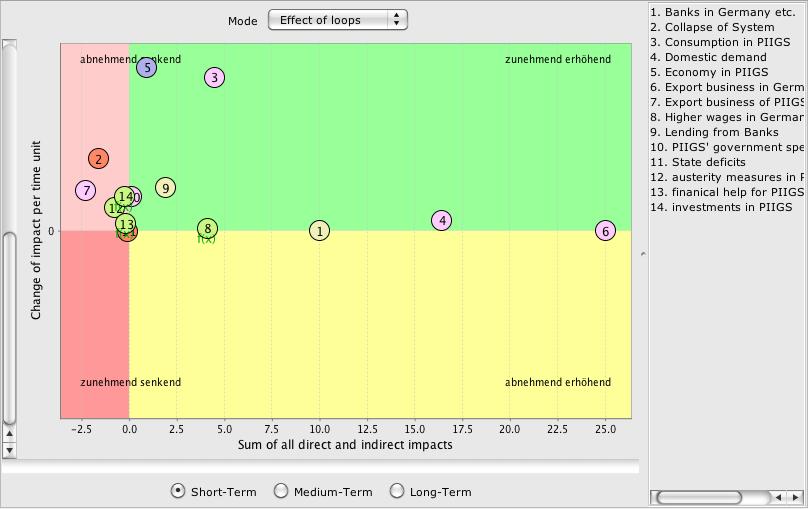
Task: Click node 5 in the chart
Action: 147,68
